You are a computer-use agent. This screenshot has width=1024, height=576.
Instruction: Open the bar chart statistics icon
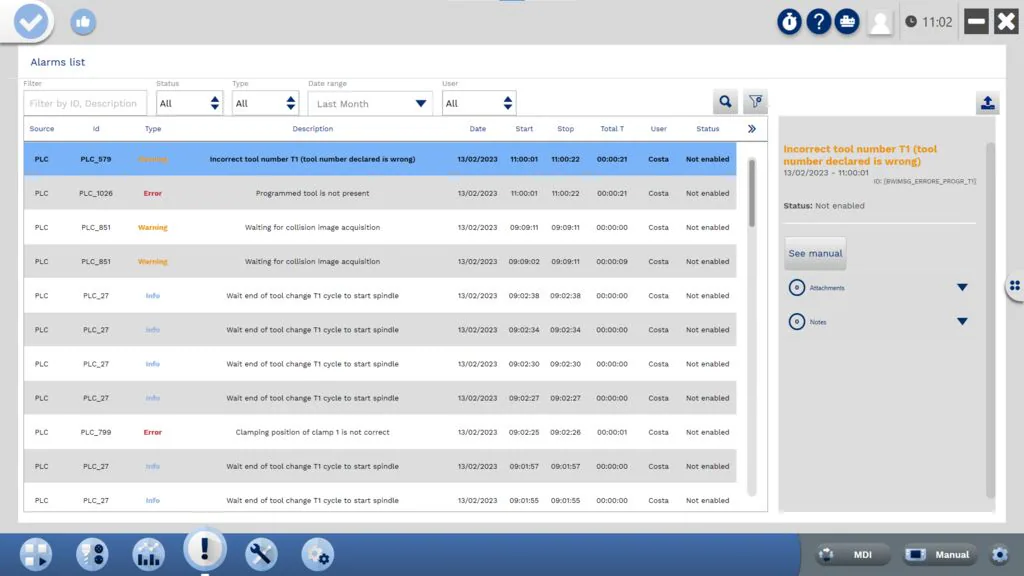[148, 554]
